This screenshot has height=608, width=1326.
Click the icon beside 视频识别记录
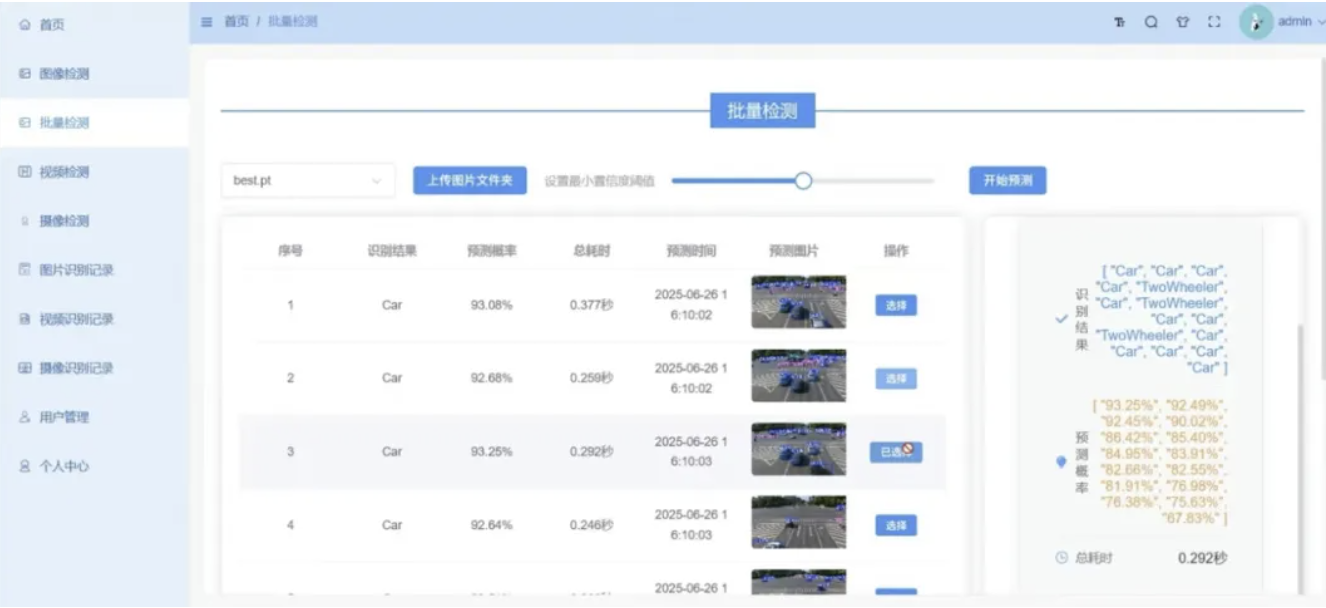coord(24,319)
